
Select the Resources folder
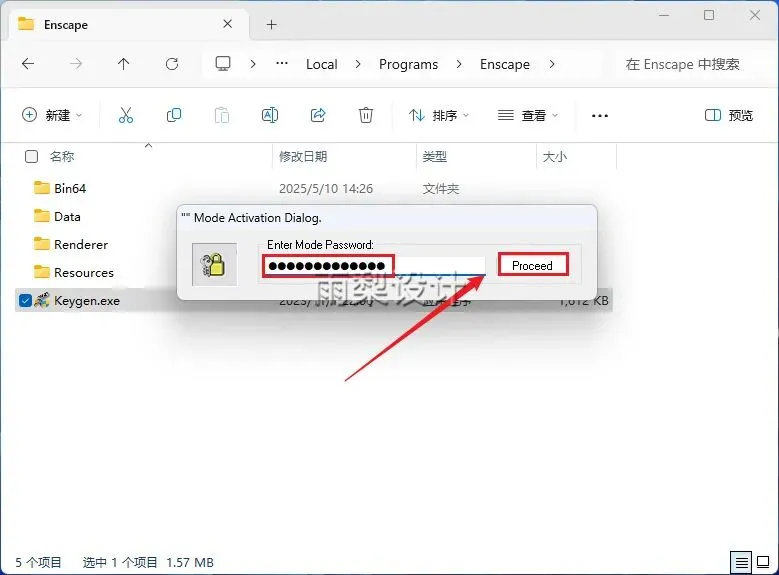84,272
